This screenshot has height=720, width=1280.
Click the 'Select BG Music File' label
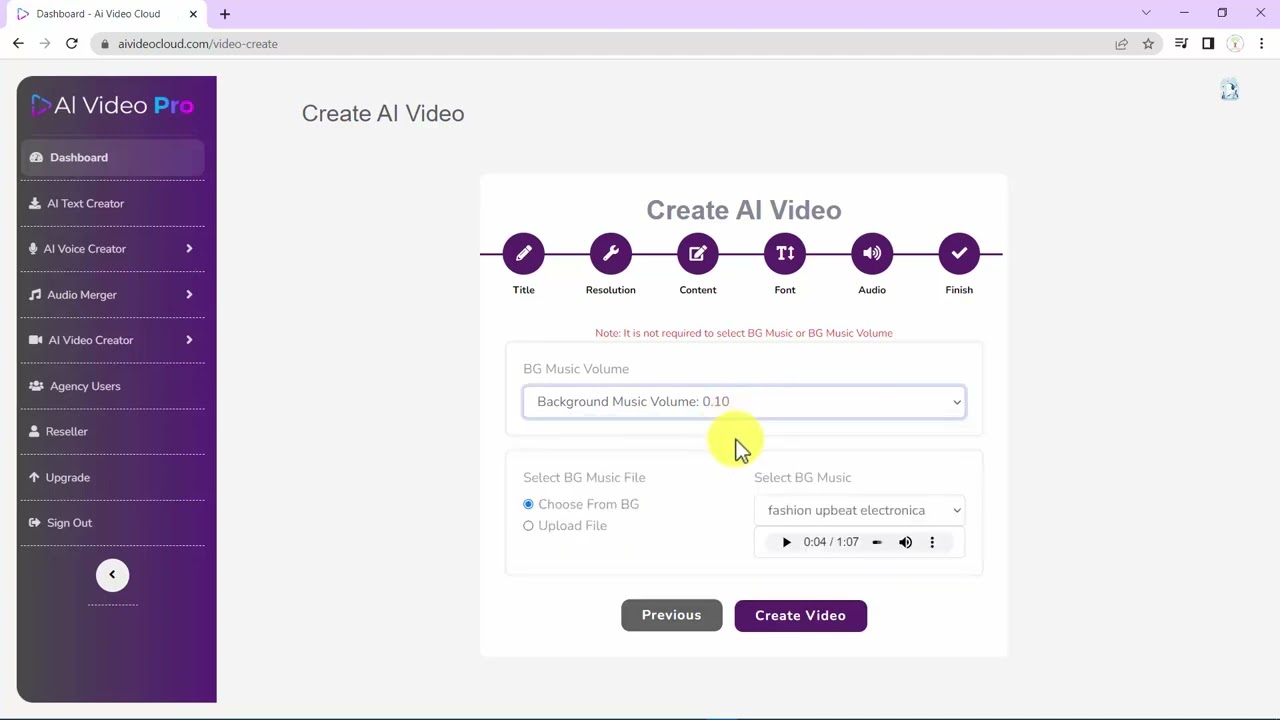(x=584, y=478)
